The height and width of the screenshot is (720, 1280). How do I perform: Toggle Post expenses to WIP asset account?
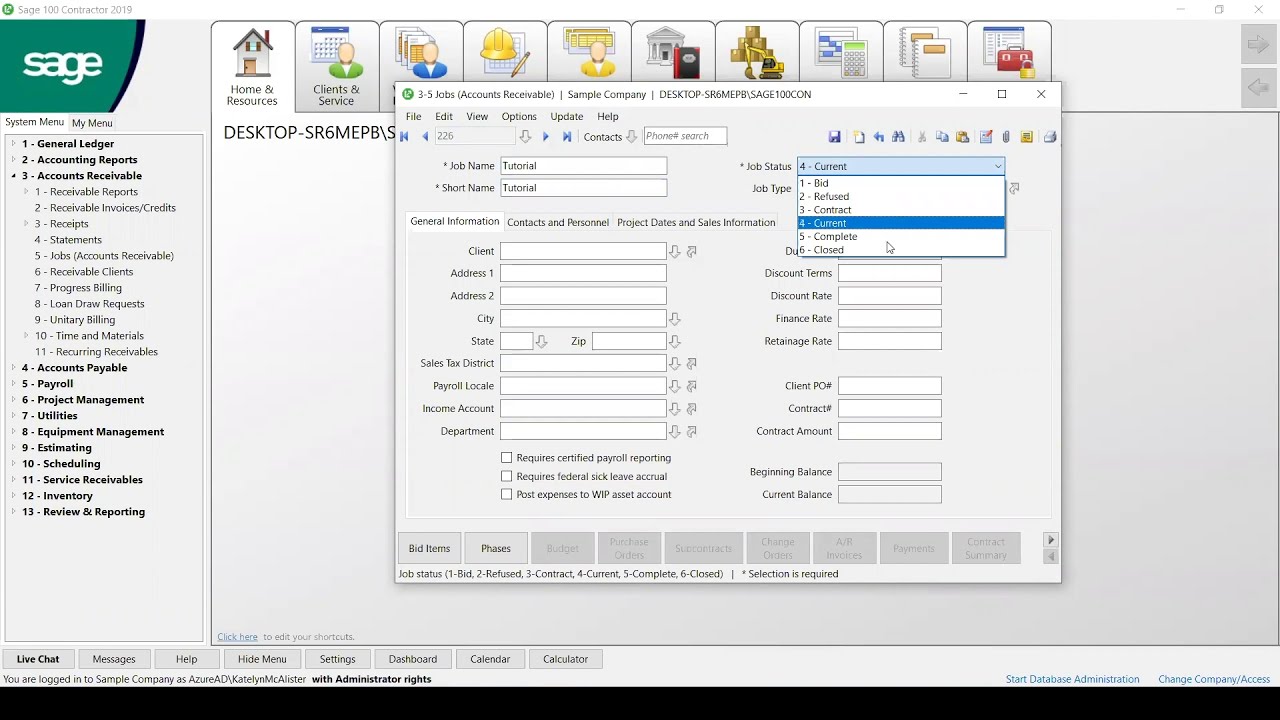point(507,495)
